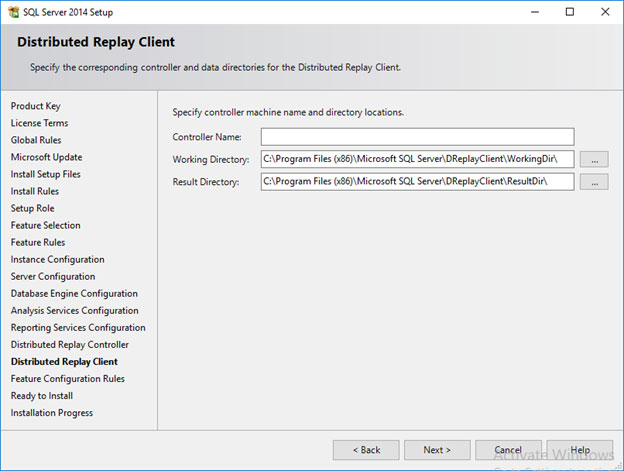Select the Database Engine Configuration step
Screen dimensions: 624x471
[x=74, y=294]
